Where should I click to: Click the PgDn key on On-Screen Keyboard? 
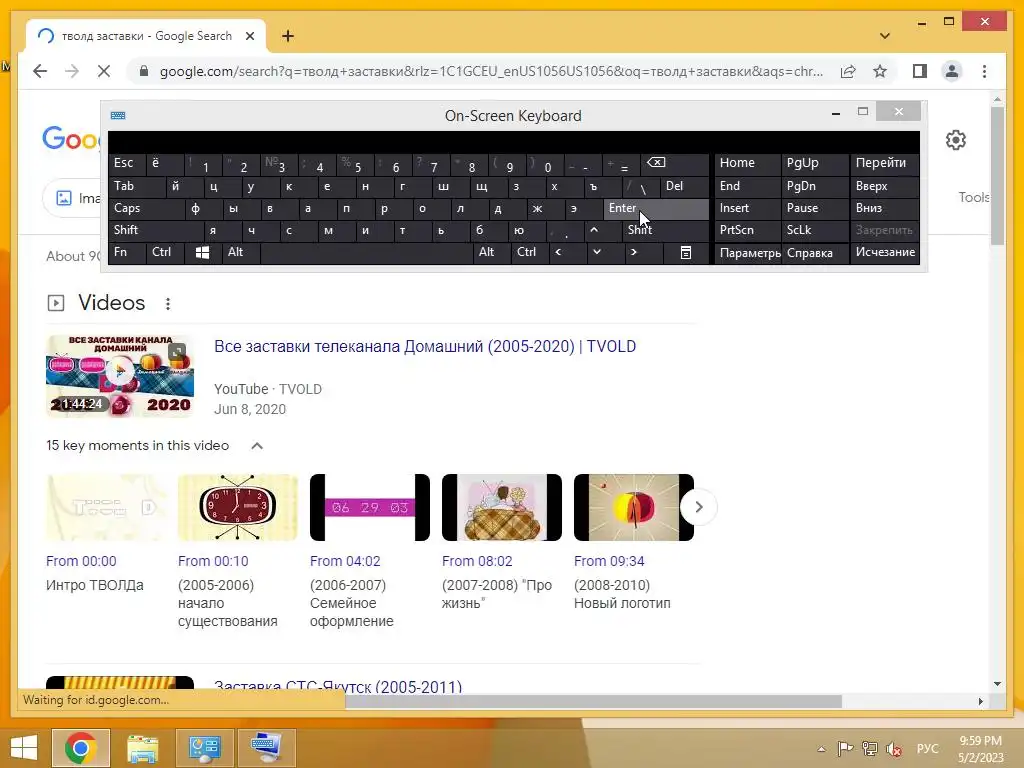point(814,186)
